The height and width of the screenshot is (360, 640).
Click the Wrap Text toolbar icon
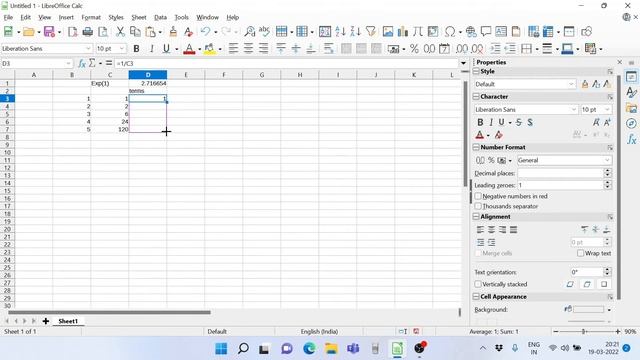point(328,49)
